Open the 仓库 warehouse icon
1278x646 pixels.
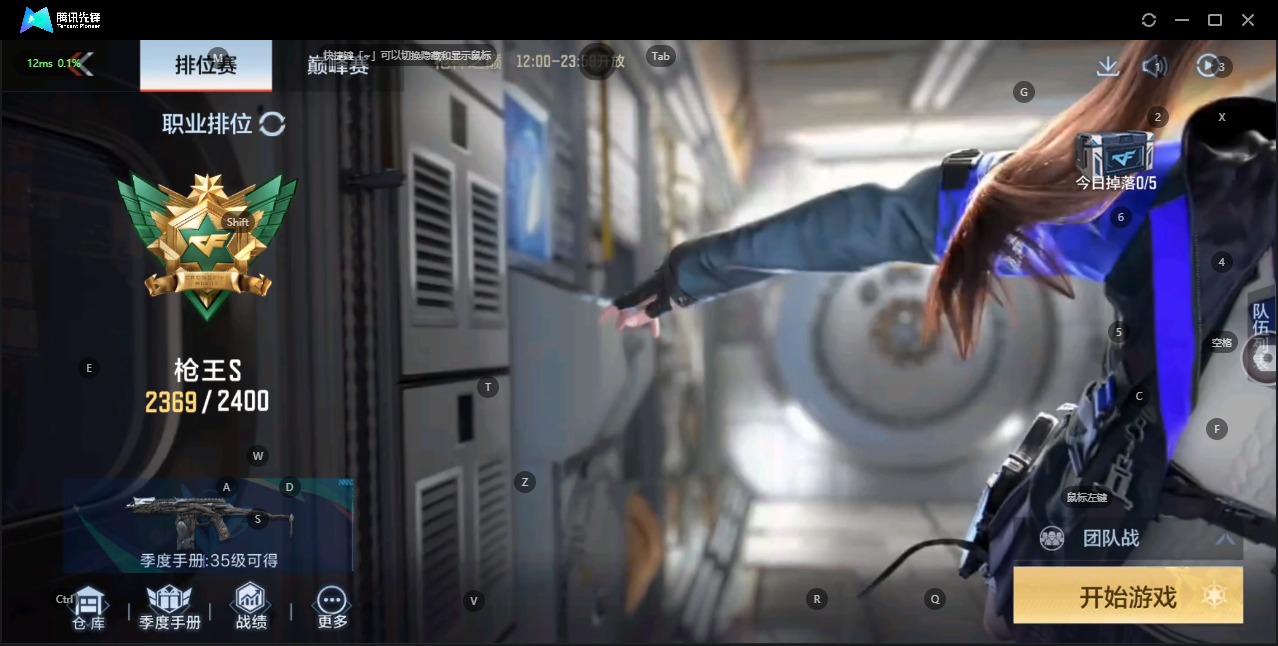89,609
